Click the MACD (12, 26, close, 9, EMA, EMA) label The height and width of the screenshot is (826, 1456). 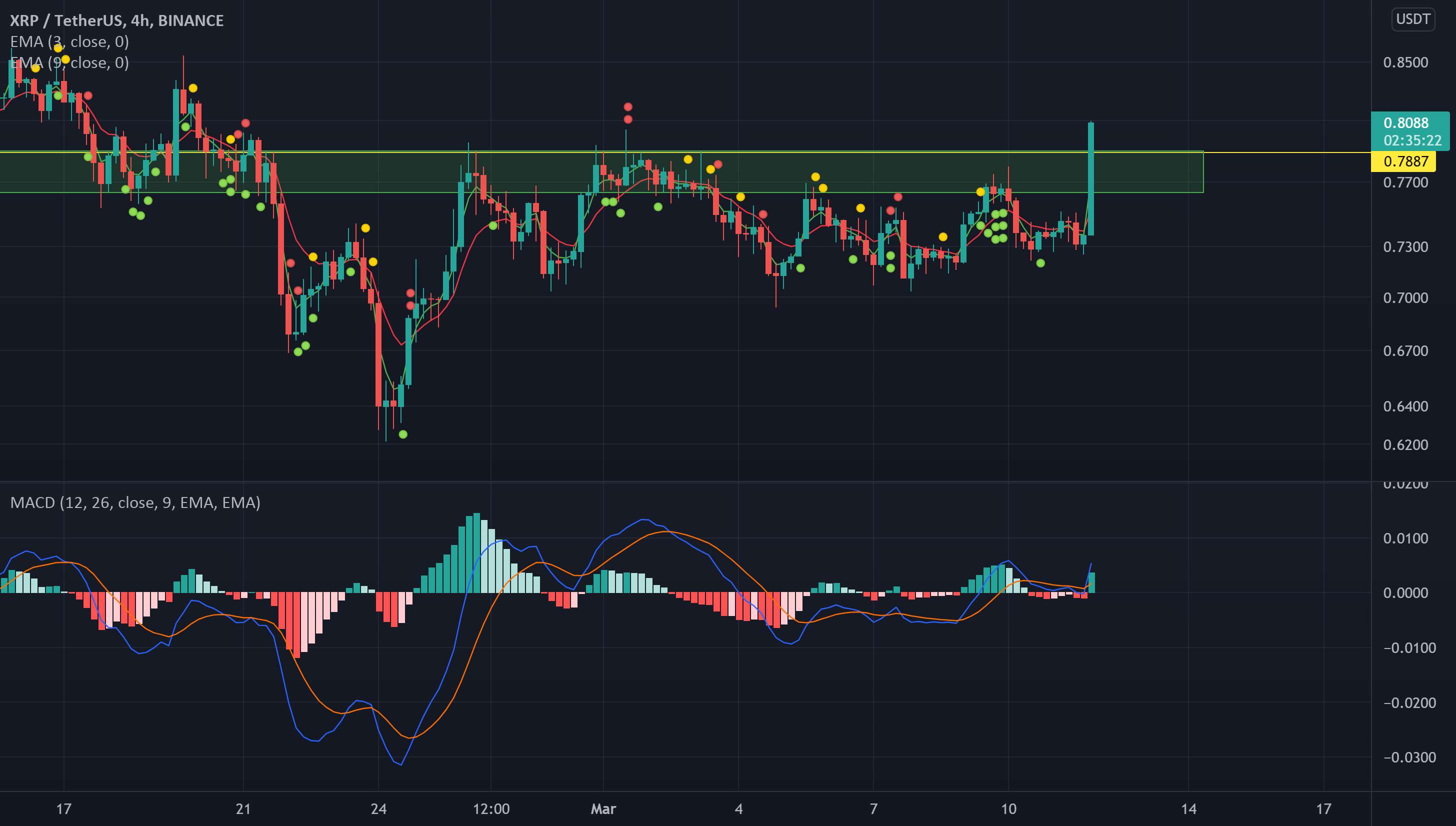[135, 502]
